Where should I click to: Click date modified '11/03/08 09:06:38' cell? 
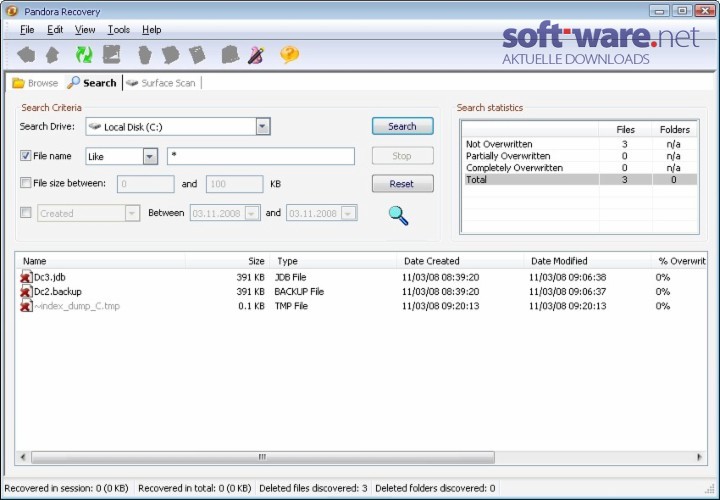568,277
